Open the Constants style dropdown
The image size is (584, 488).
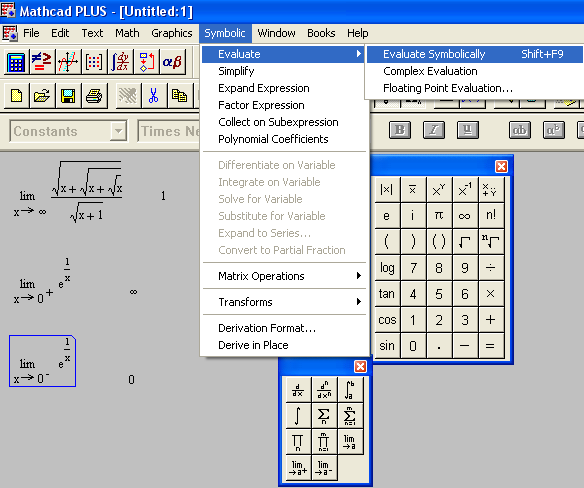coord(118,131)
